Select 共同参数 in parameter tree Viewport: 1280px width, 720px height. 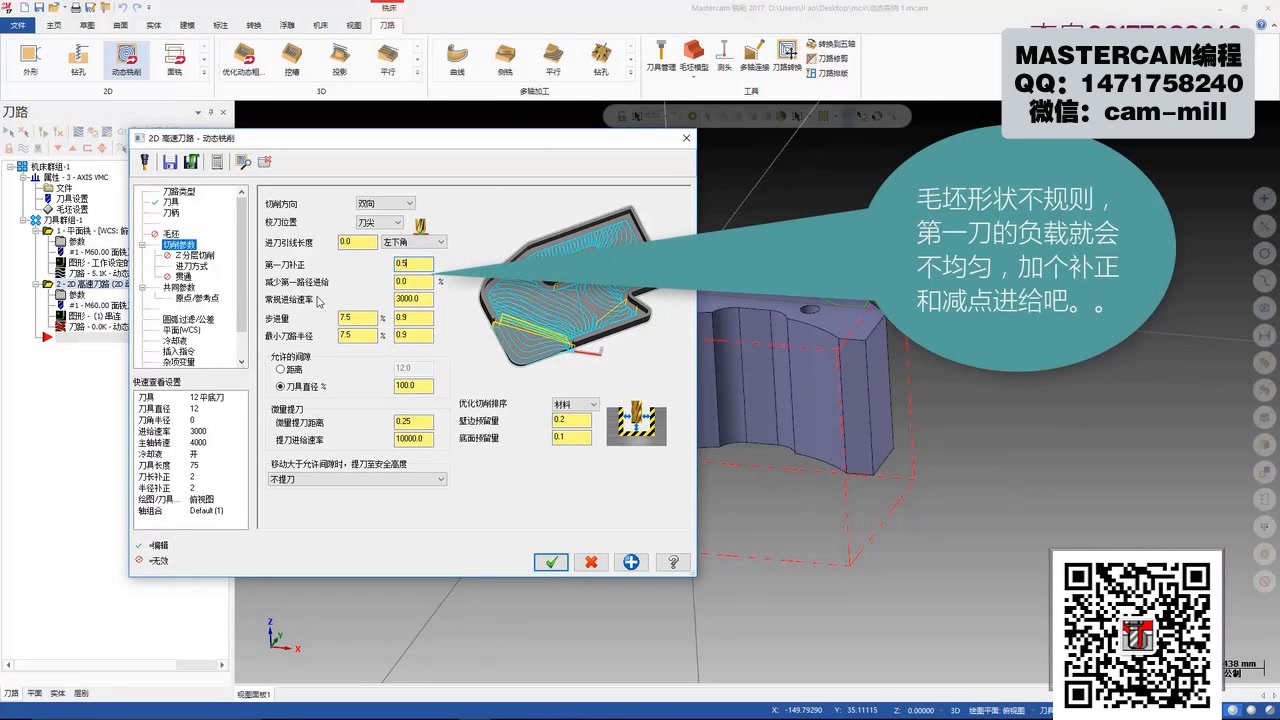pos(179,288)
